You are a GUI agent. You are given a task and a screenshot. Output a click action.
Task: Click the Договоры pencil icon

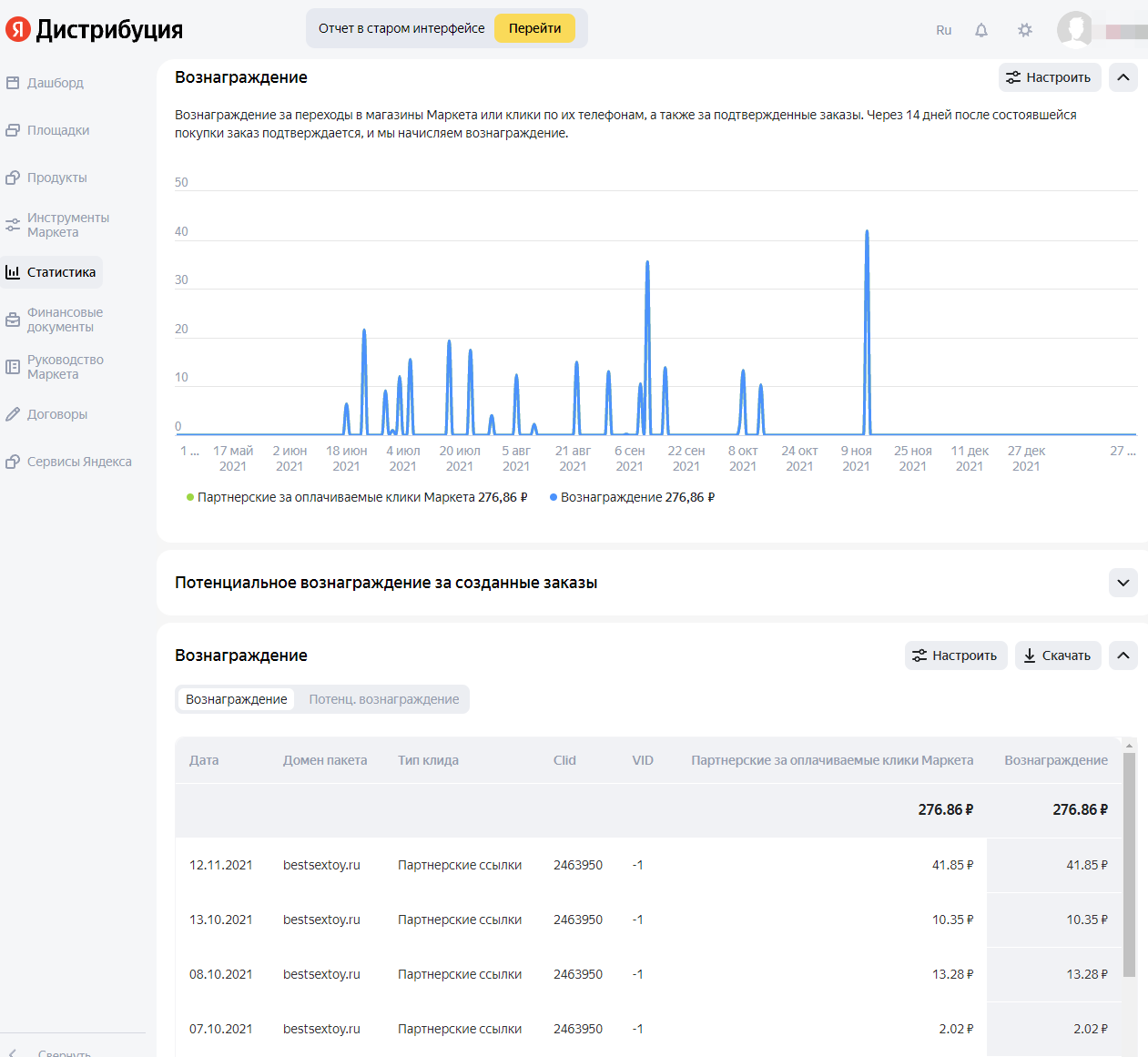coord(13,414)
